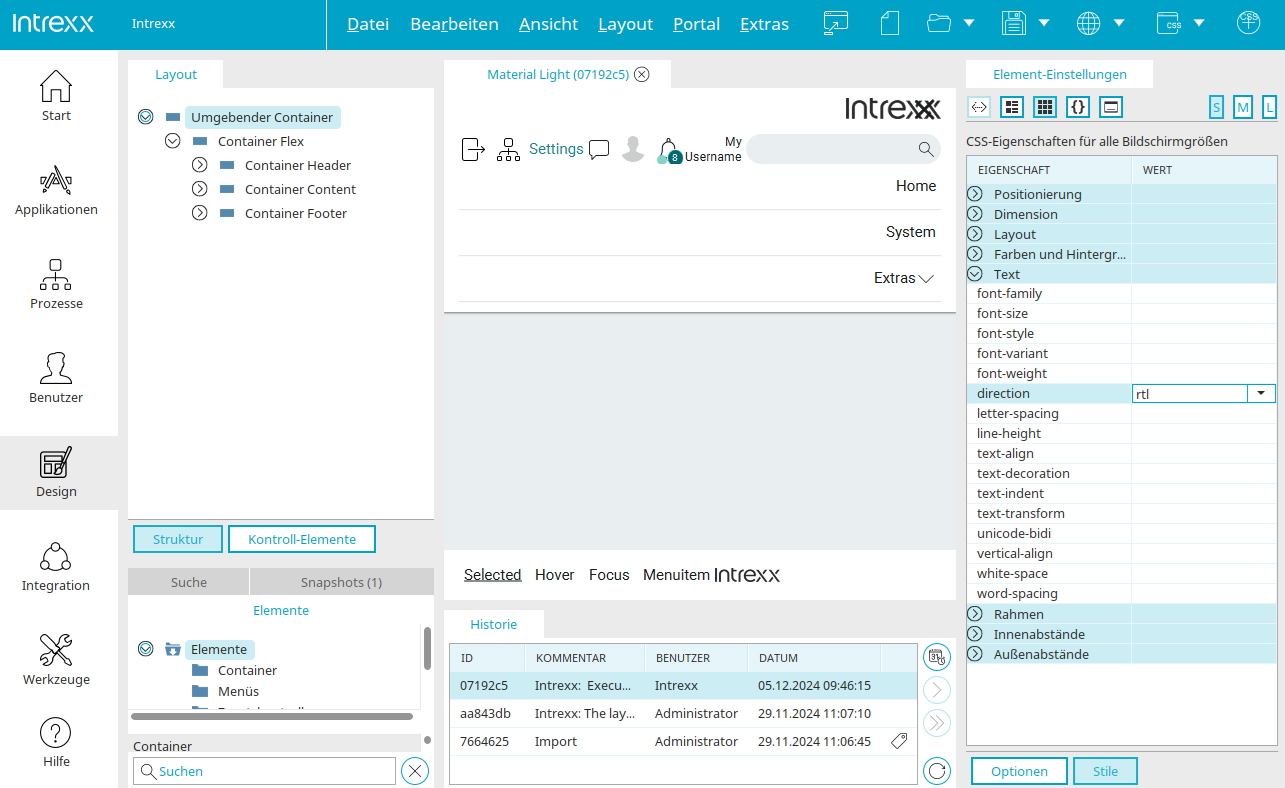
Task: Toggle the L screen size button
Action: point(1269,107)
